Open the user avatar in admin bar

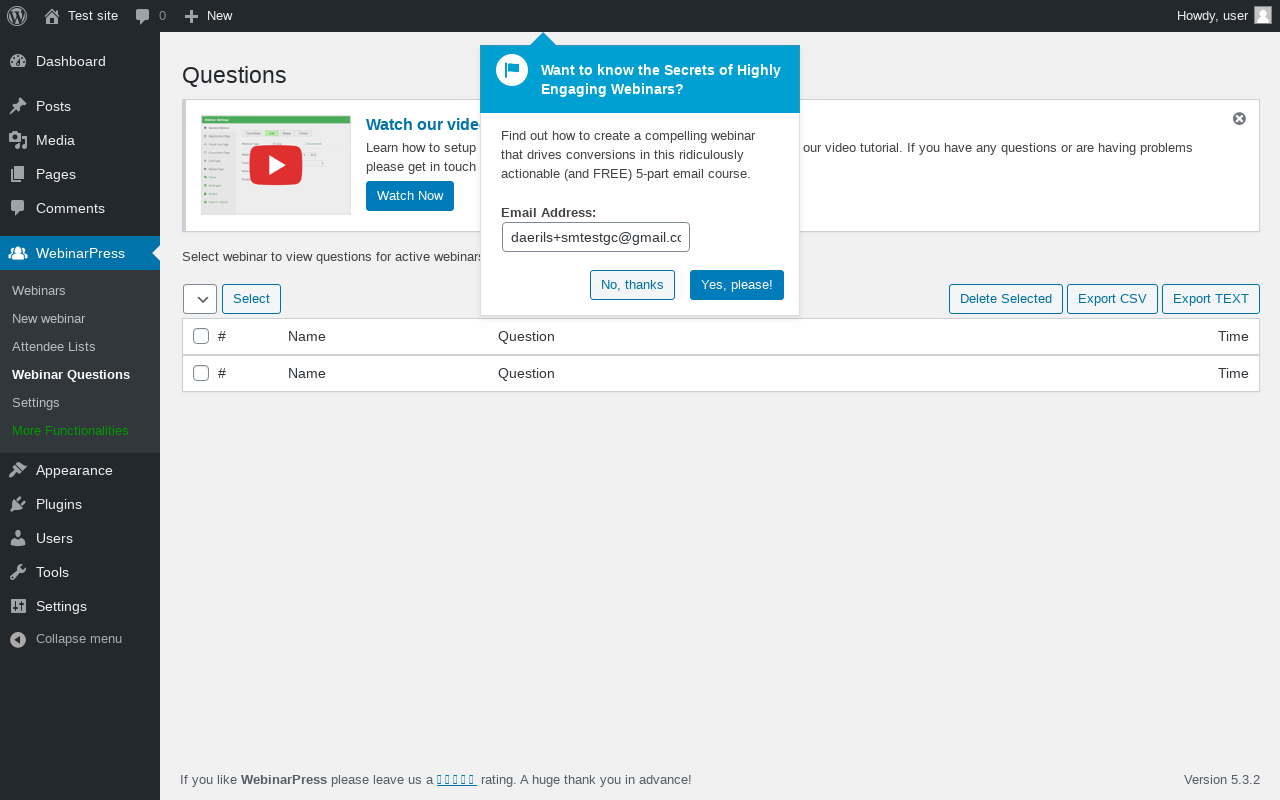click(x=1263, y=15)
